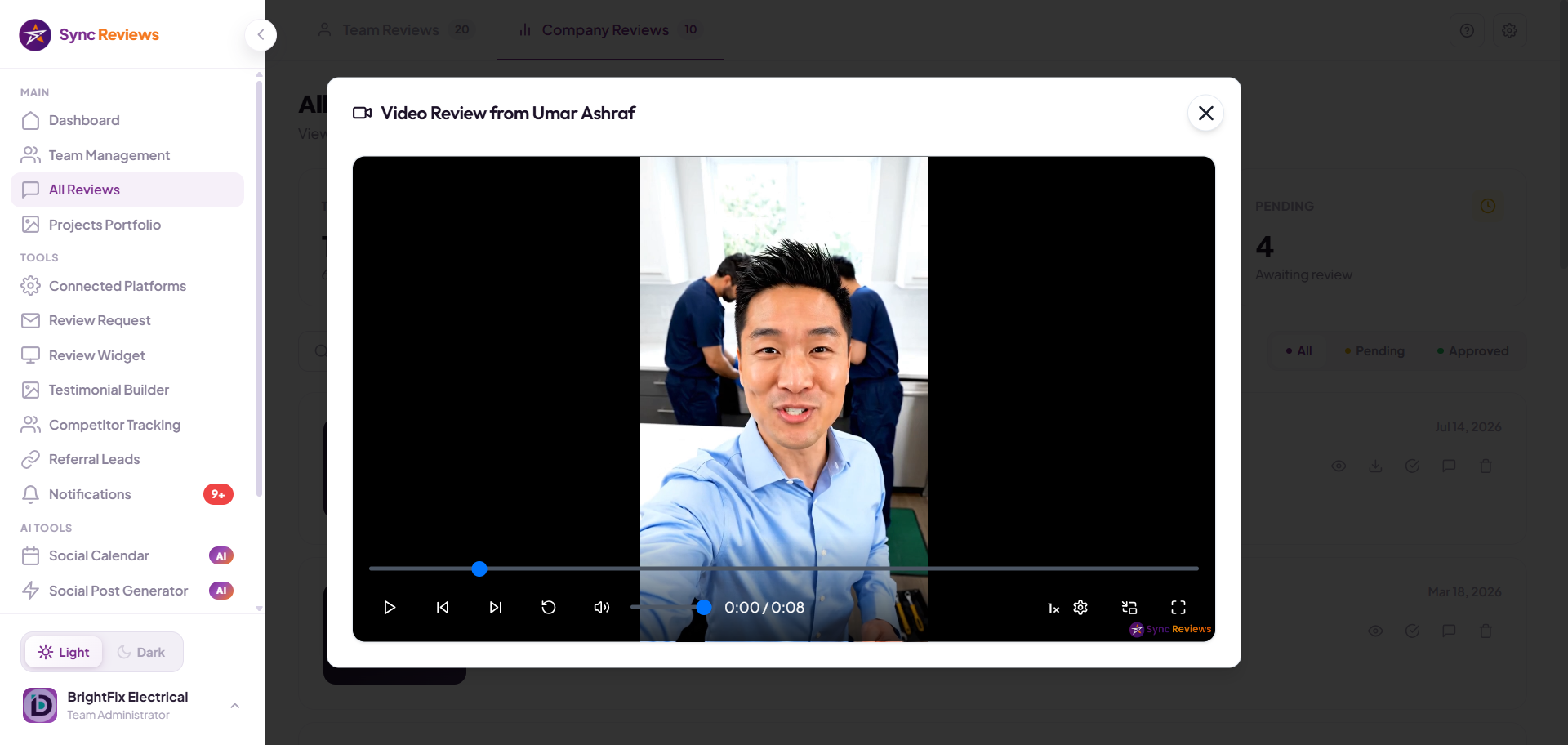This screenshot has width=1568, height=745.
Task: Open Notifications page
Action: (x=127, y=494)
